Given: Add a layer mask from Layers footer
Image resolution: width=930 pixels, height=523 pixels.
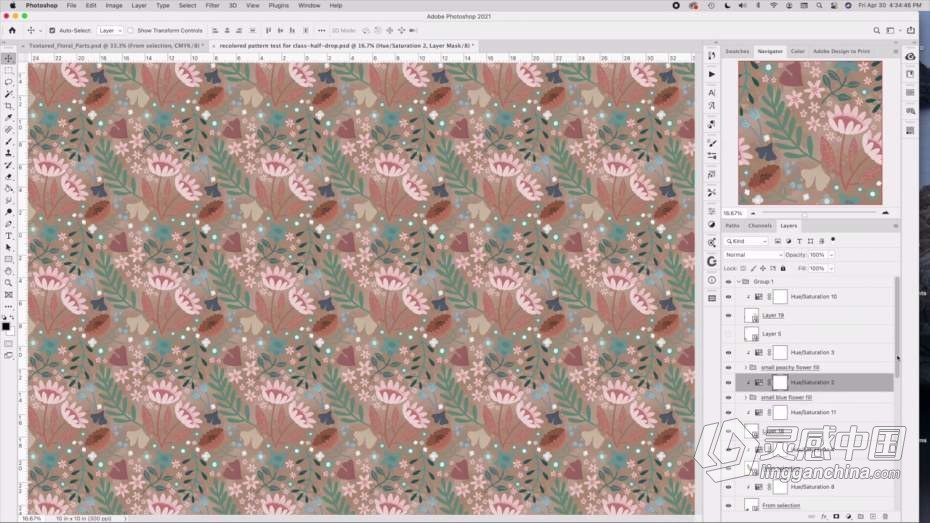Looking at the screenshot, I should tap(836, 516).
